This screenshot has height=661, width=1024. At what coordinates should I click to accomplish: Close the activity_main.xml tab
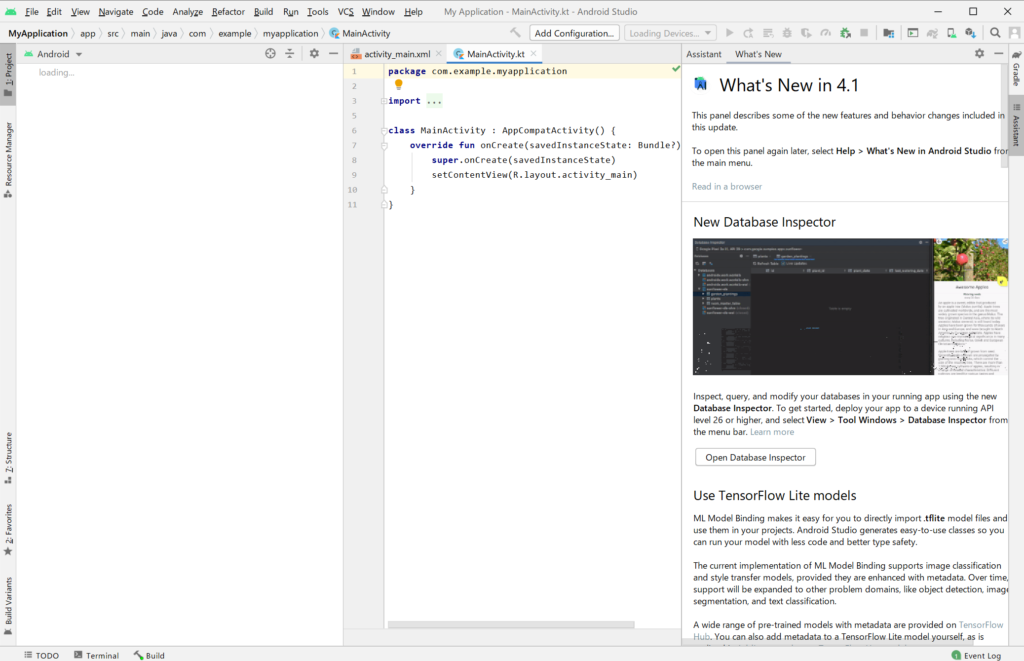(438, 54)
